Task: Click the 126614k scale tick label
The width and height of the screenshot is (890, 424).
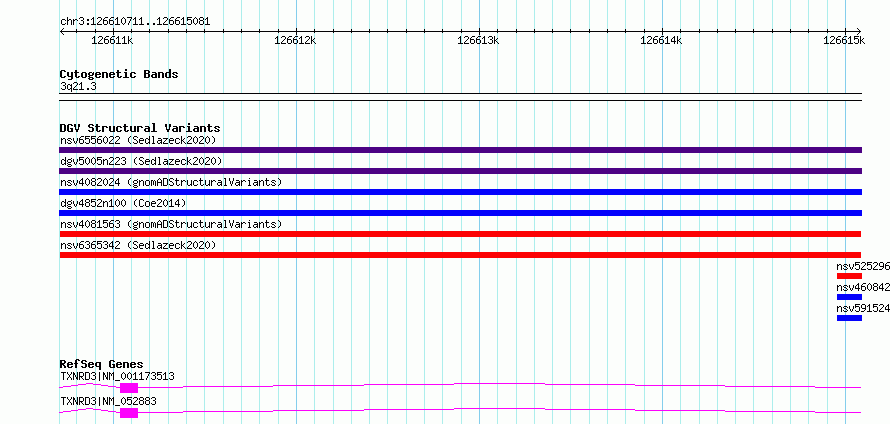Action: click(x=661, y=40)
